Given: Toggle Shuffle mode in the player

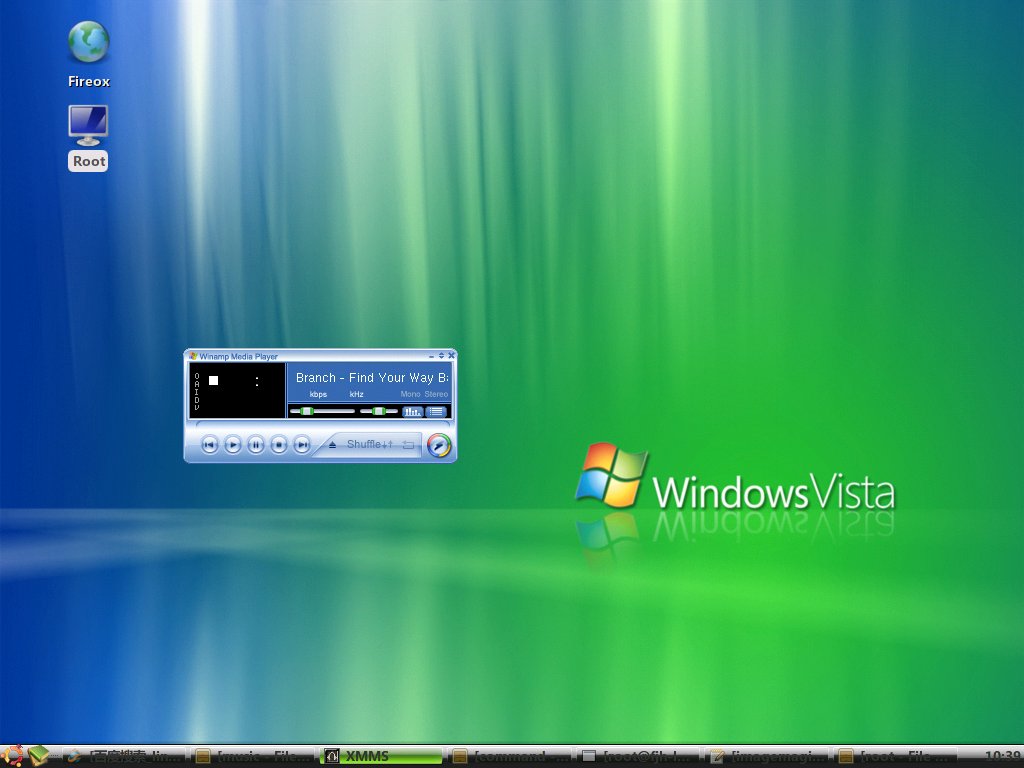Looking at the screenshot, I should pos(370,444).
